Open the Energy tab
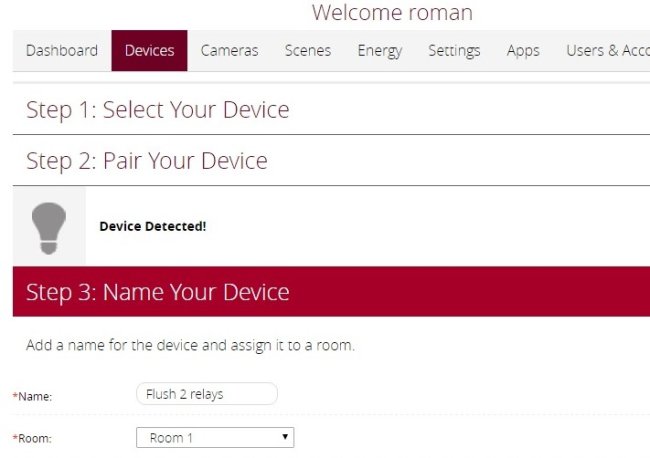Screen dimensions: 650x458 click(x=379, y=51)
